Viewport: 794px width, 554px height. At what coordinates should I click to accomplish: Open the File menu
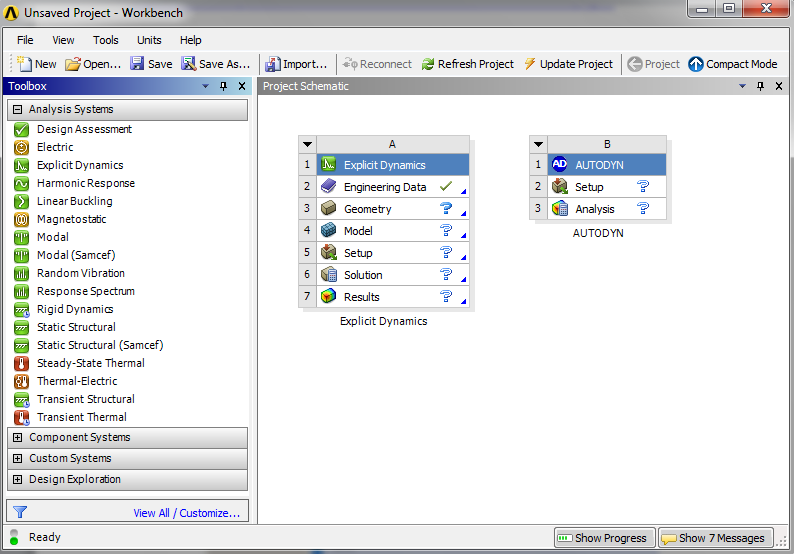[x=25, y=40]
